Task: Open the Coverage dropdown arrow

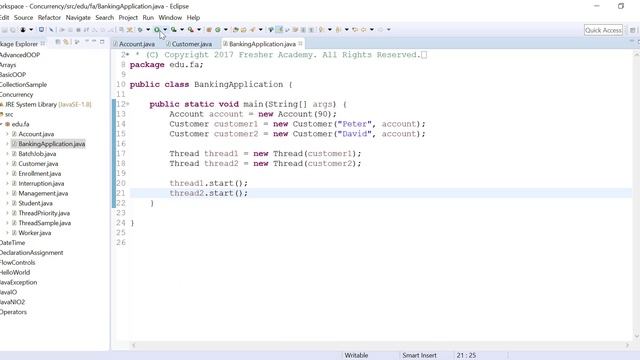Action: 182,29
